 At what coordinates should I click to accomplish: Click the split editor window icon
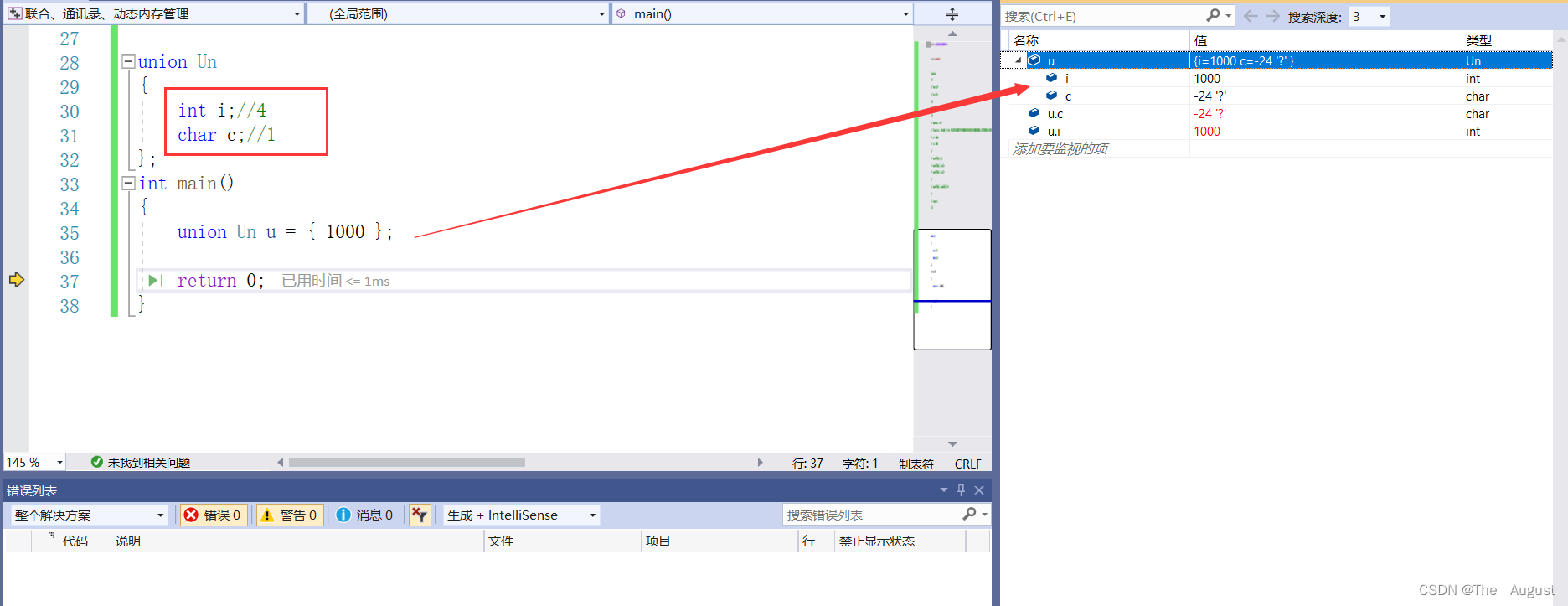[x=952, y=14]
